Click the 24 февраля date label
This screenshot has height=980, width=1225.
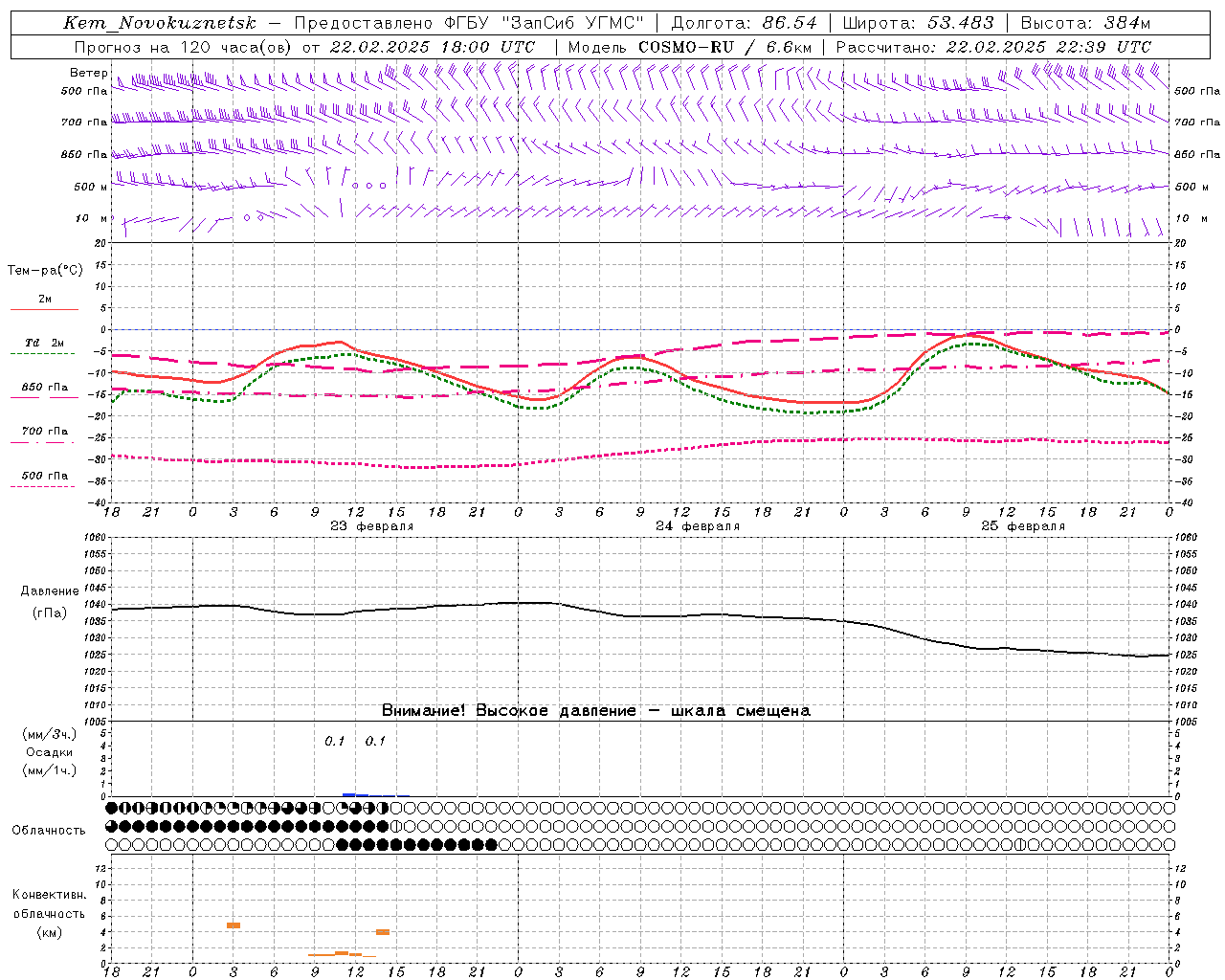(x=698, y=526)
